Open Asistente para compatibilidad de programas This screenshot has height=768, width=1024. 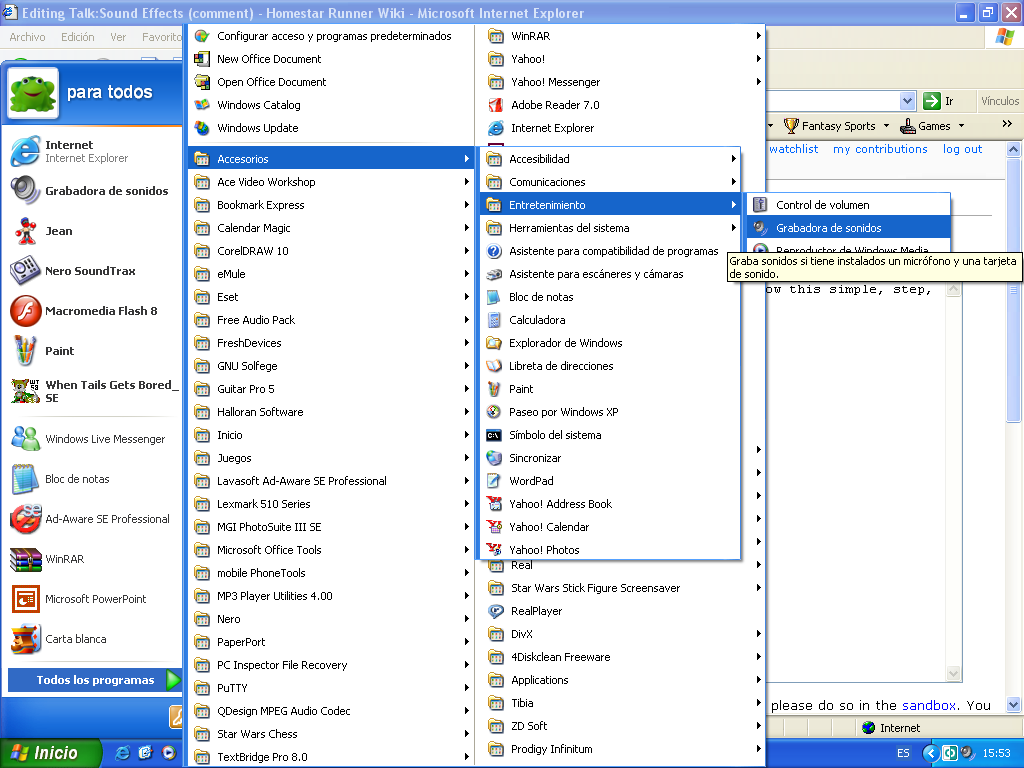tap(610, 251)
